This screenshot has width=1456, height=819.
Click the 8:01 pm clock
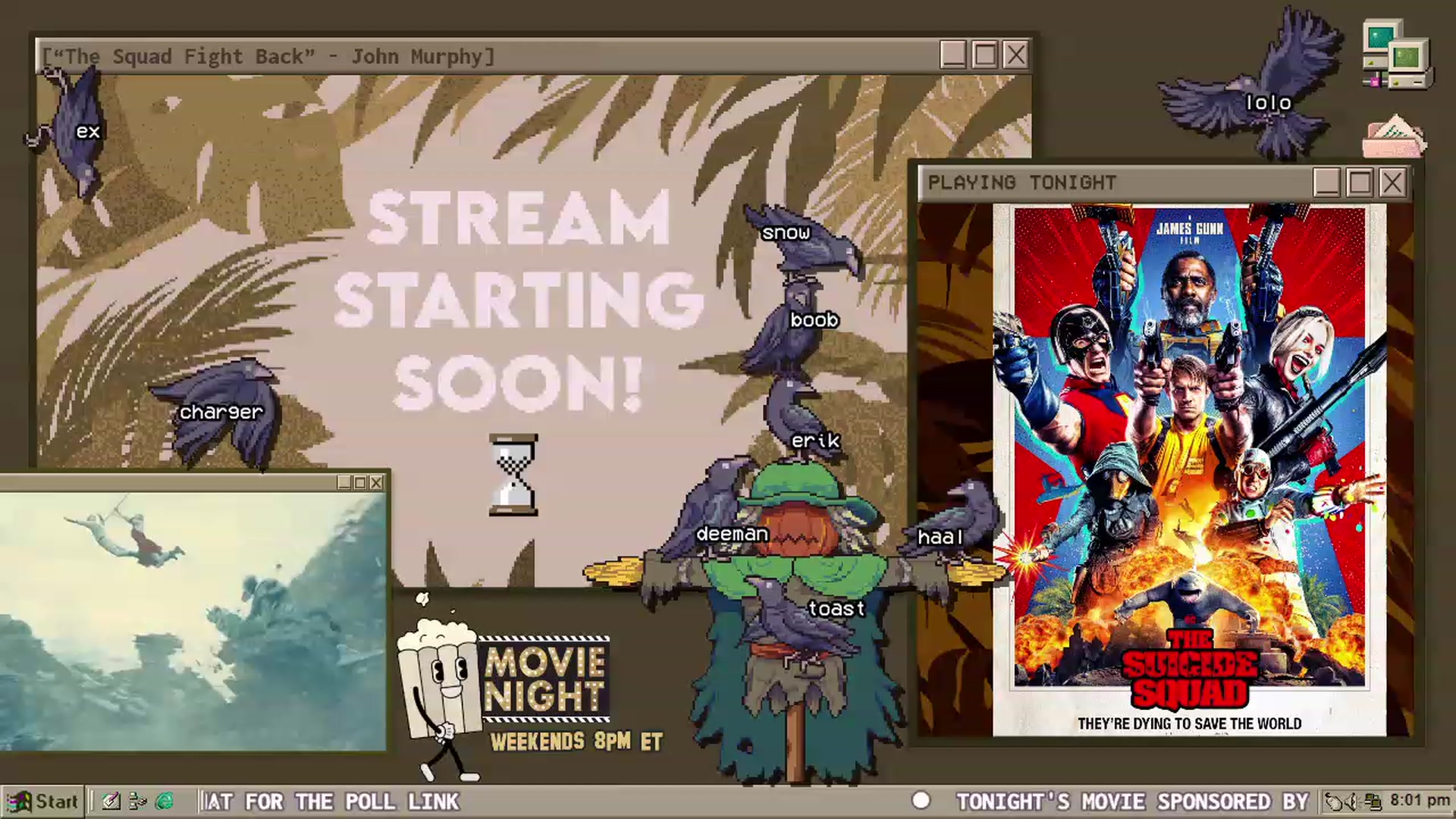pyautogui.click(x=1420, y=801)
